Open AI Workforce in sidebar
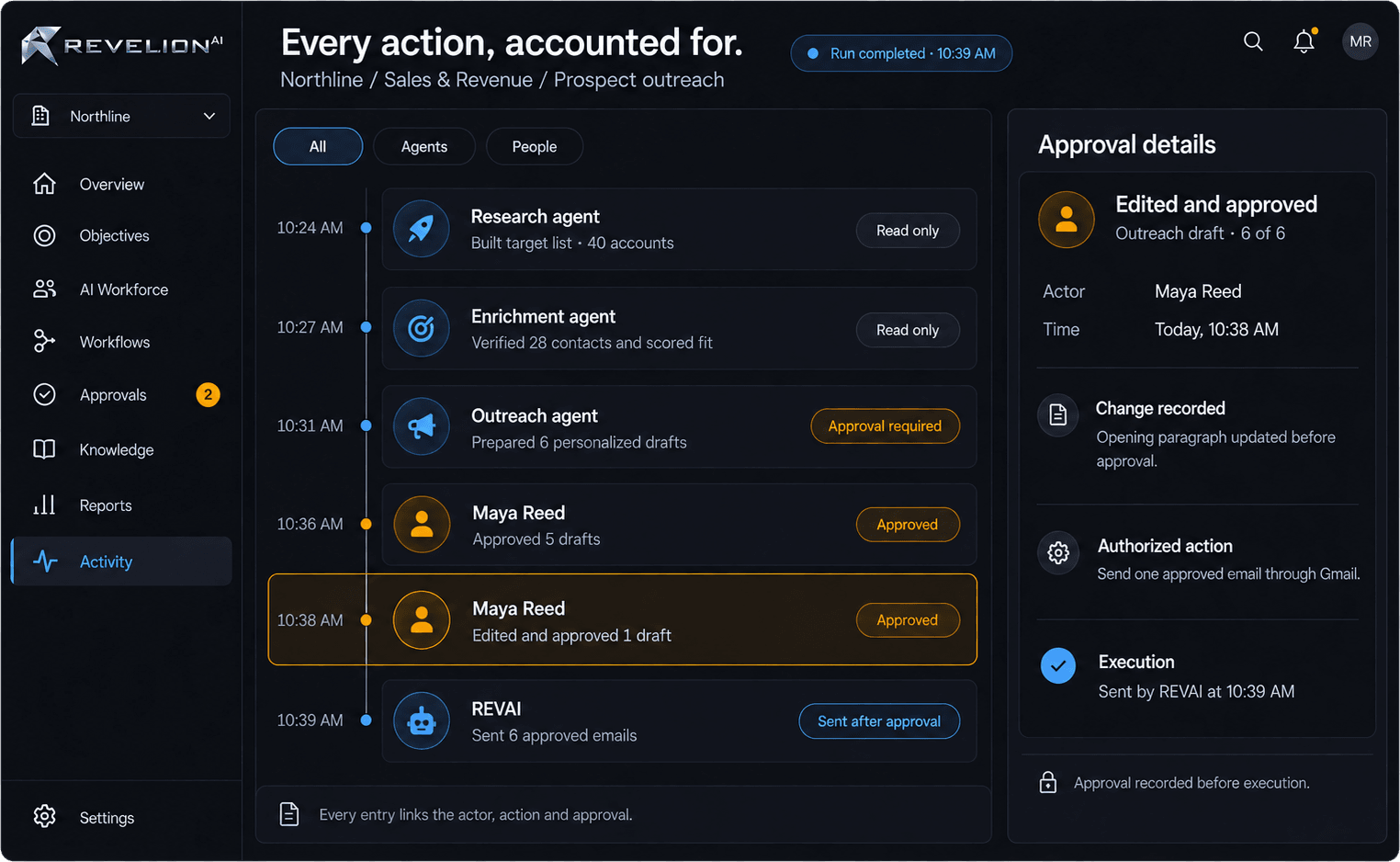Image resolution: width=1400 pixels, height=862 pixels. click(121, 289)
